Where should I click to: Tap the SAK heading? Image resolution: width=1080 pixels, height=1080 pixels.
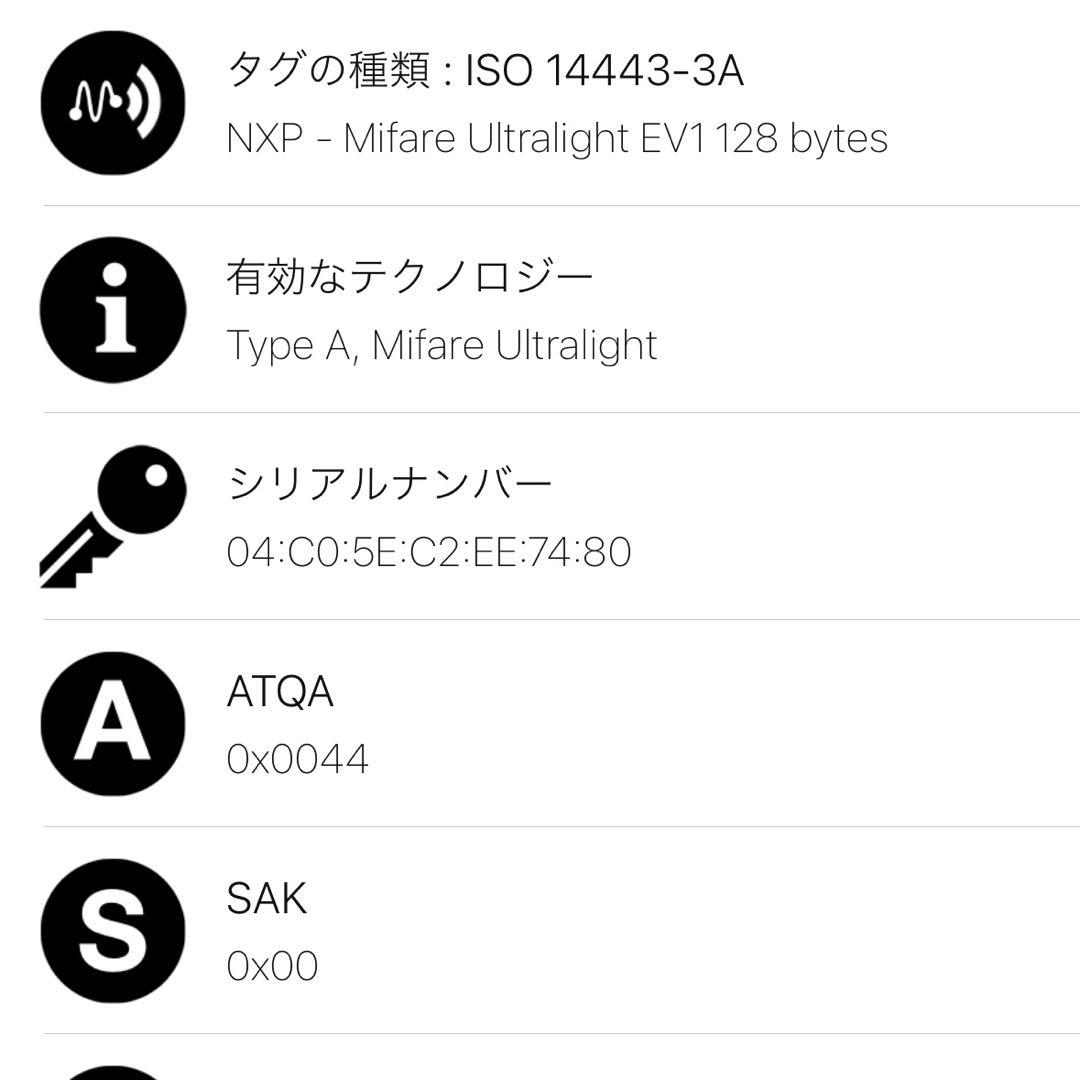coord(267,899)
